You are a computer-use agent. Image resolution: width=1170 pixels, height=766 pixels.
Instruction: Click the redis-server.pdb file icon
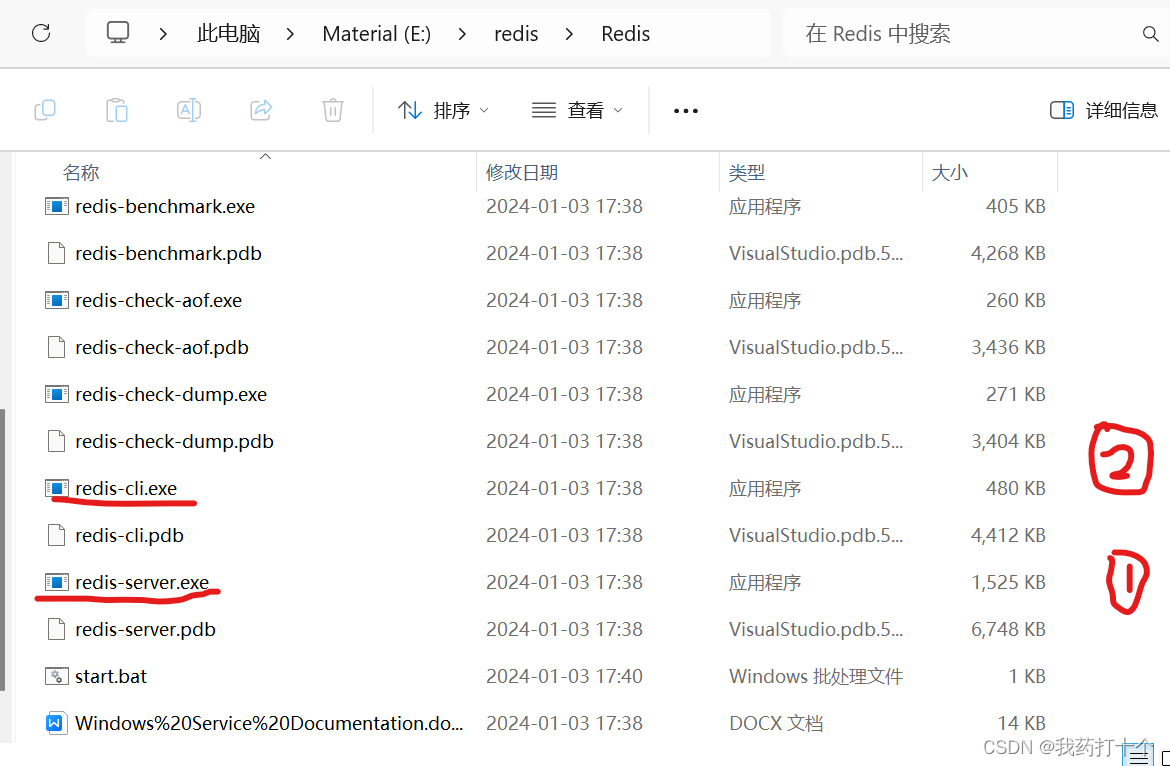[57, 630]
